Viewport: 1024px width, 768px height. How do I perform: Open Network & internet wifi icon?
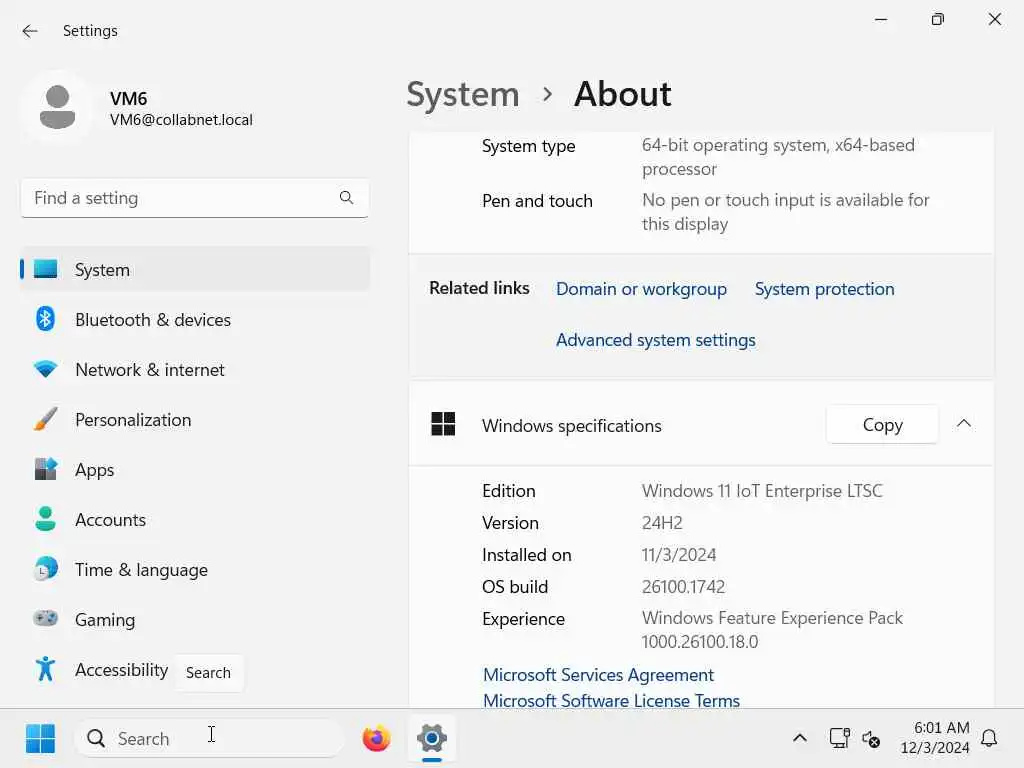click(45, 369)
